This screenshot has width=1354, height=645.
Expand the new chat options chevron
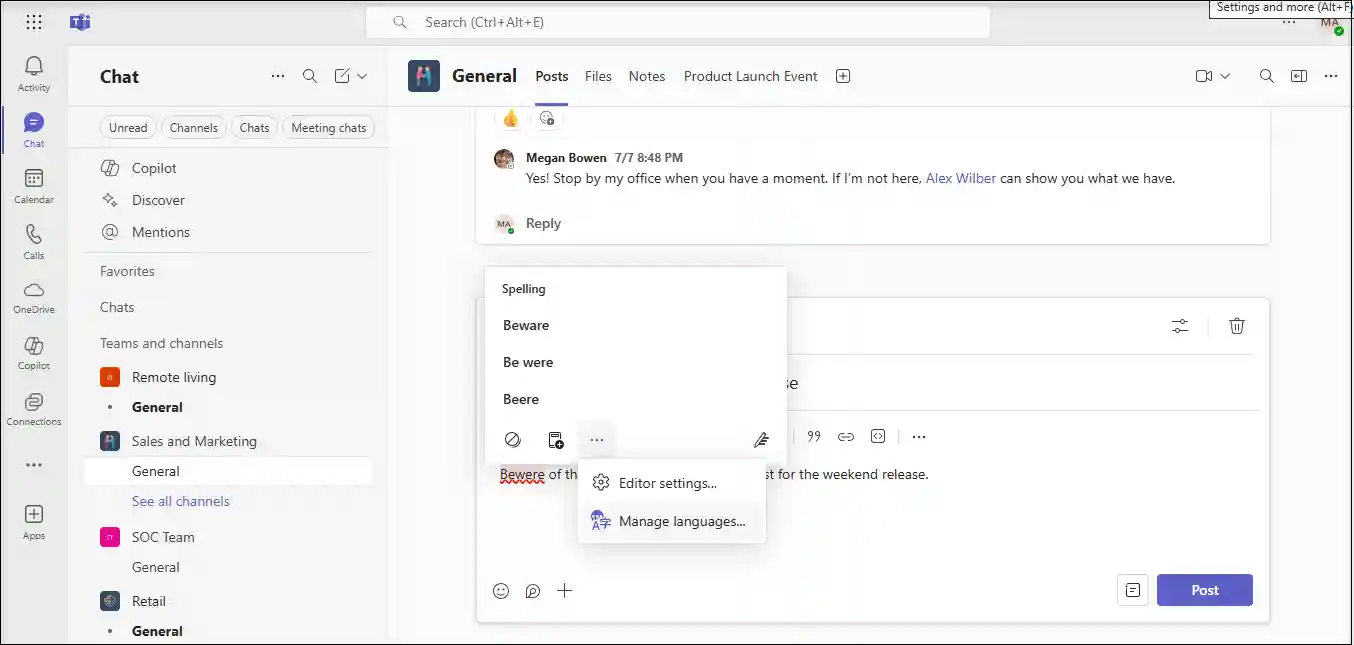[x=362, y=76]
